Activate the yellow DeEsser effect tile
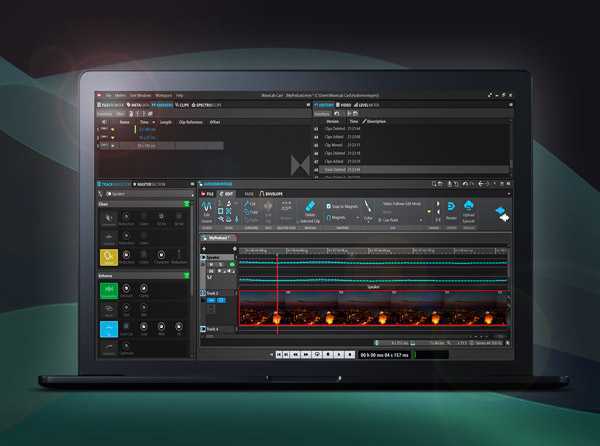This screenshot has height=446, width=600. click(x=109, y=257)
